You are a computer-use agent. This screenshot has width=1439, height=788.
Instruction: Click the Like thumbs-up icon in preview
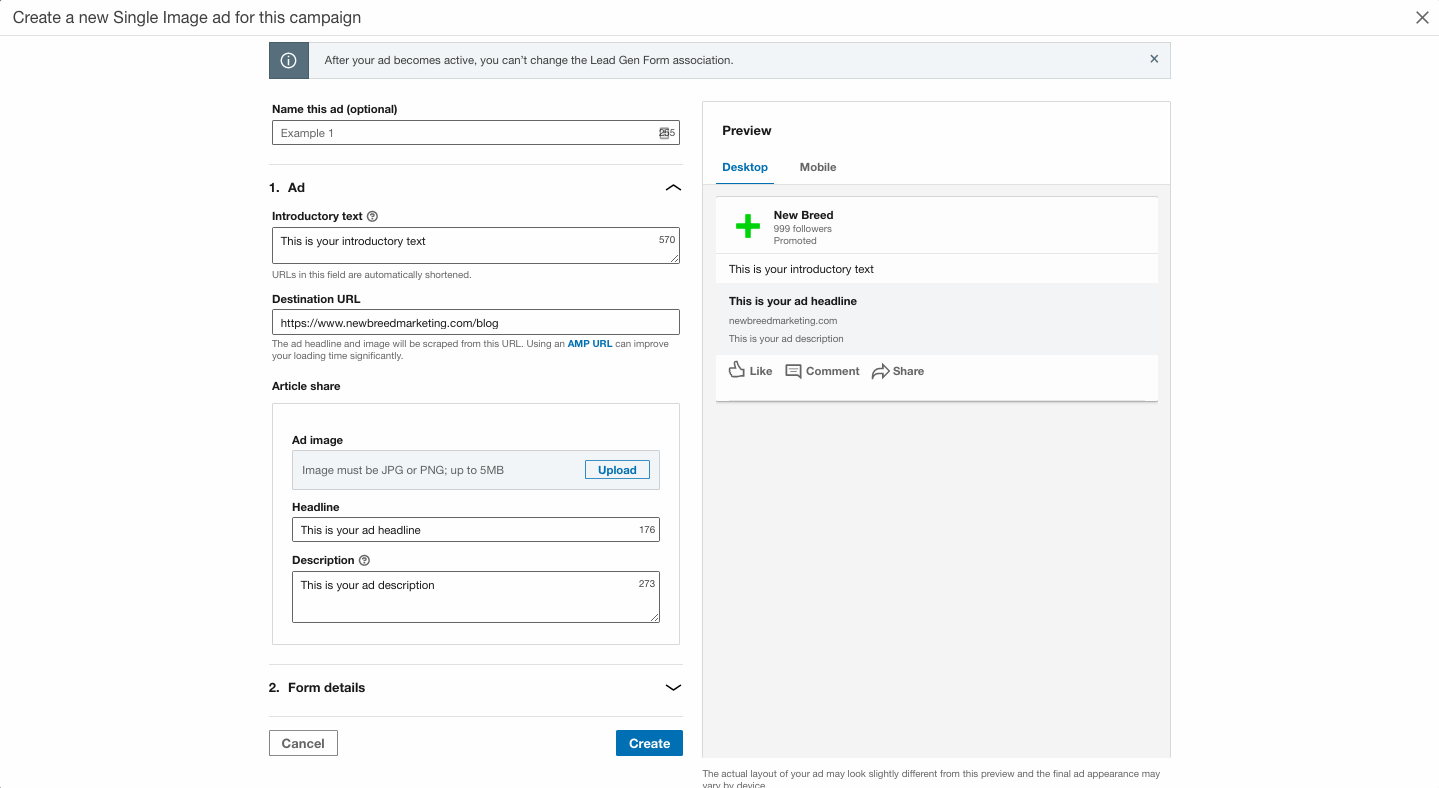[x=737, y=370]
